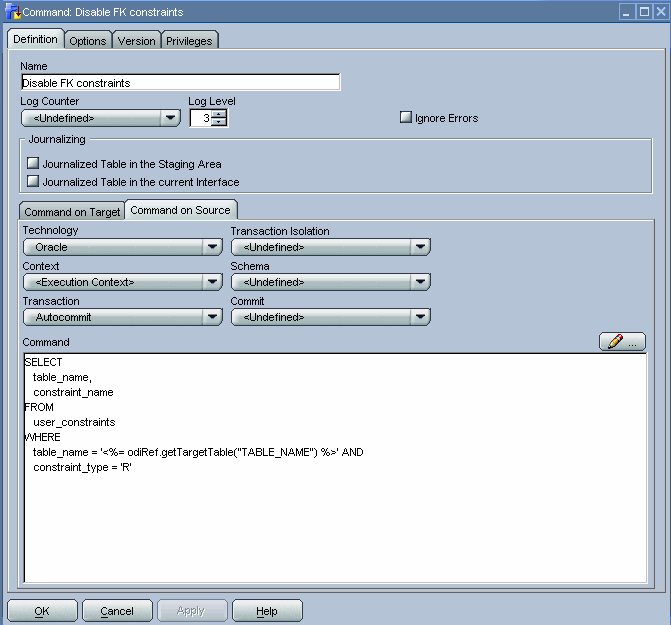Image resolution: width=671 pixels, height=625 pixels.
Task: Switch to the Definition tab
Action: (36, 39)
